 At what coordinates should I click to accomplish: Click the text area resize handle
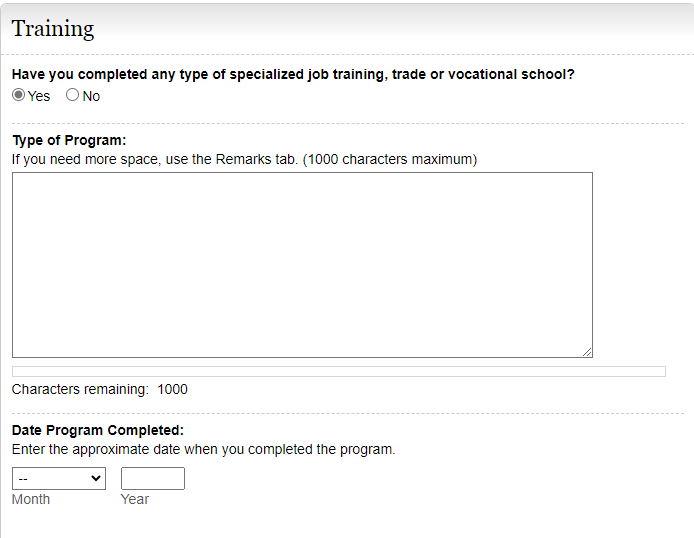tap(587, 352)
